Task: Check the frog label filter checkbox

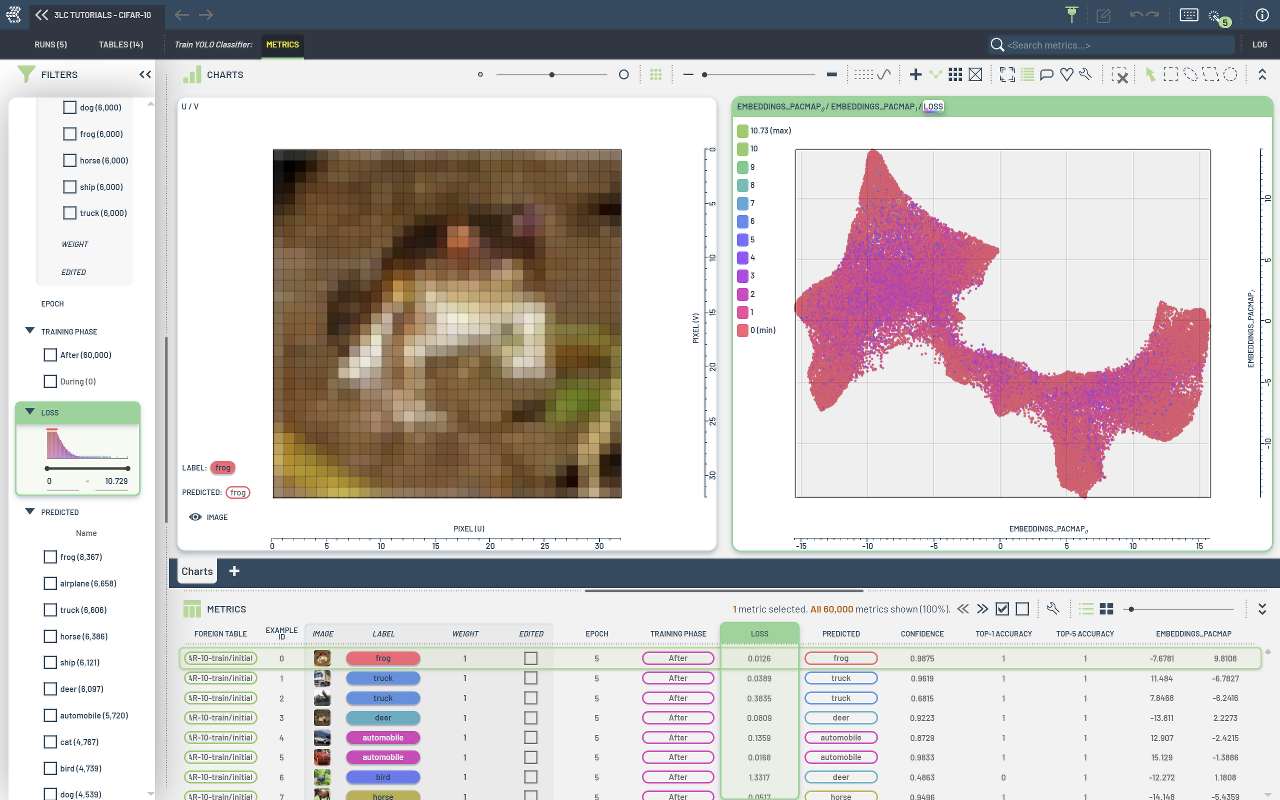Action: [70, 134]
